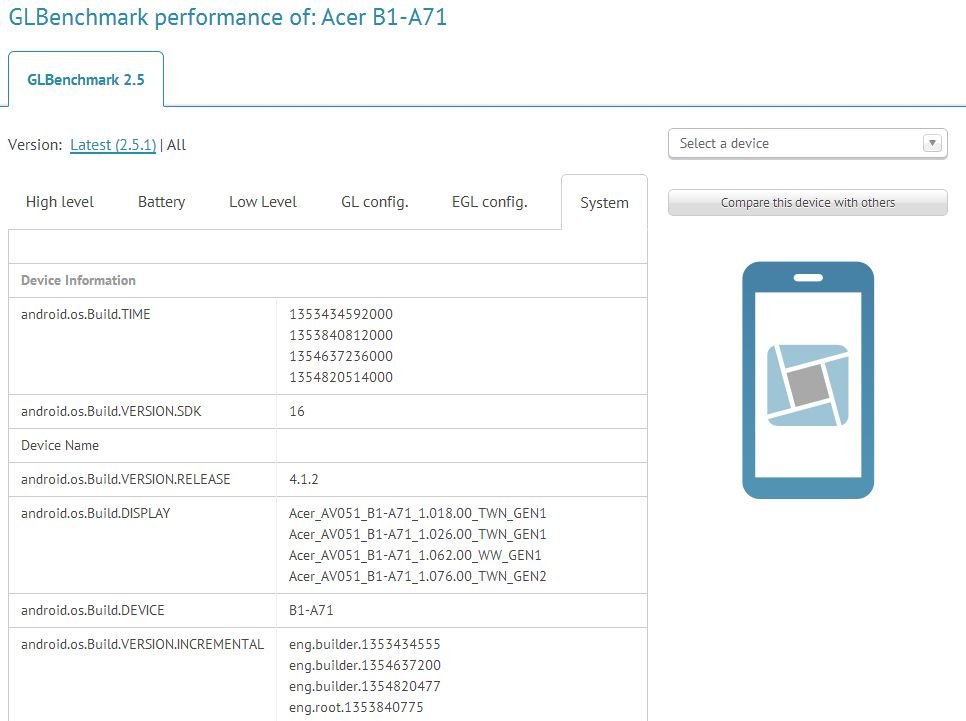Select display build 1.026.00_TWN_GEN1
Viewport: 966px width, 721px height.
click(x=418, y=534)
